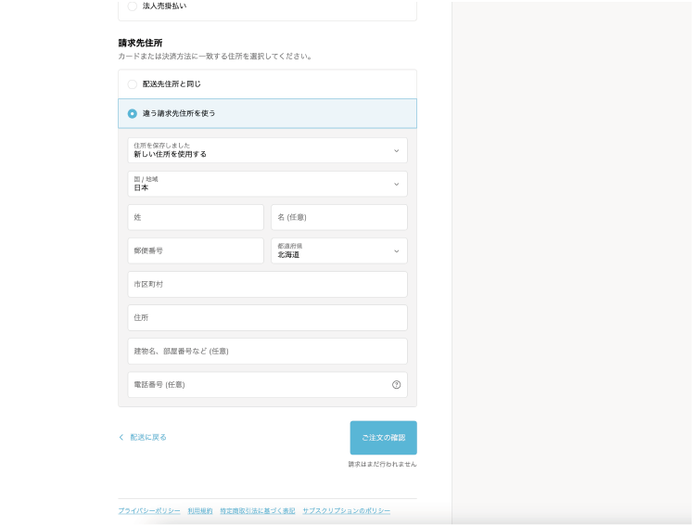Click the 名 (任意) first name field
Image resolution: width=700 pixels, height=526 pixels.
pyautogui.click(x=339, y=218)
